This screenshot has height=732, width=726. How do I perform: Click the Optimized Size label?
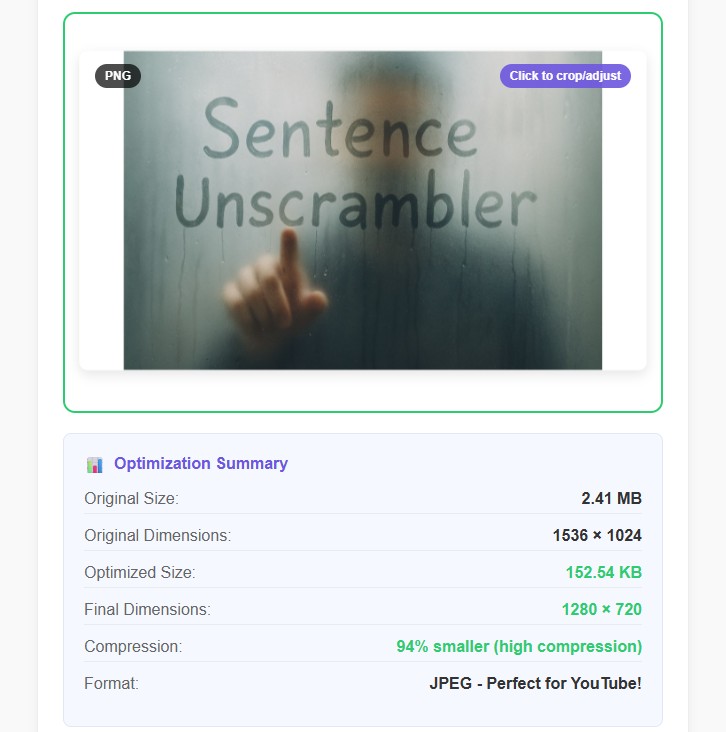tap(140, 572)
